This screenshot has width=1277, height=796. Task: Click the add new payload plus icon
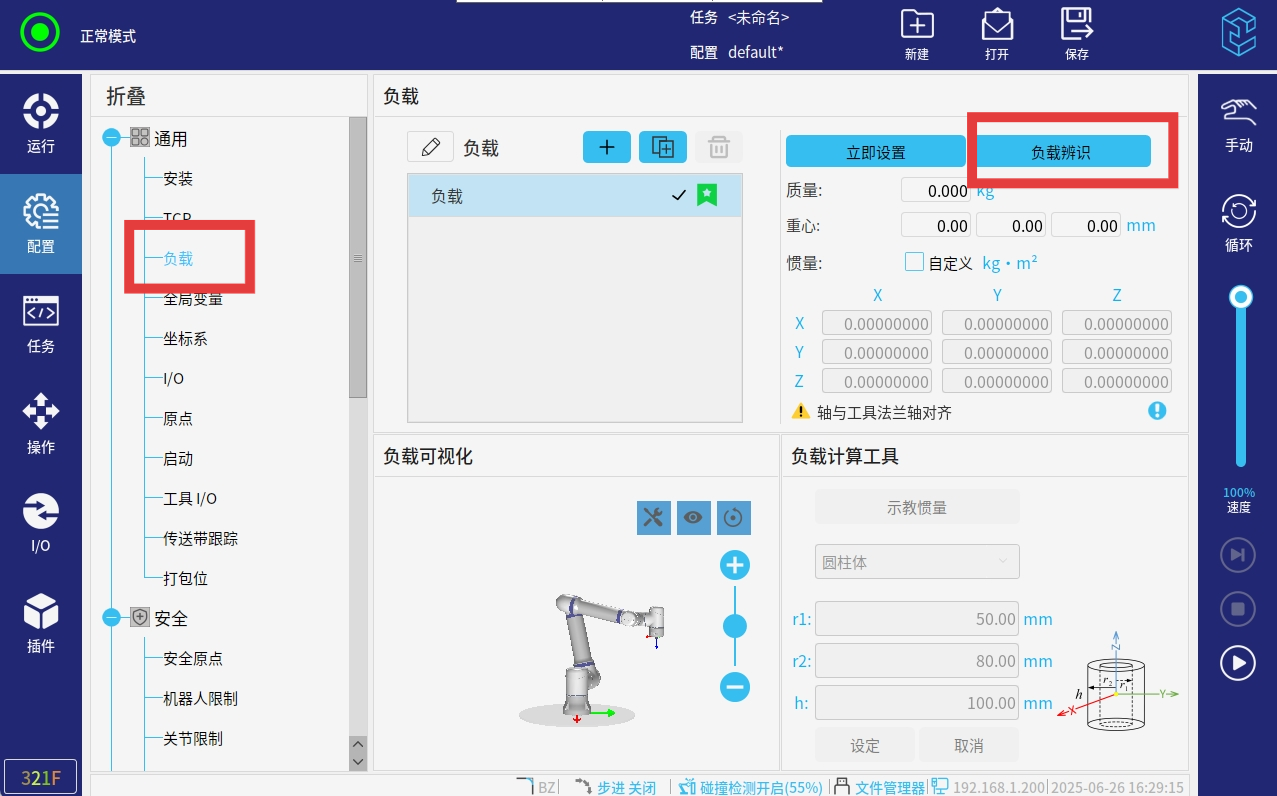(x=606, y=147)
